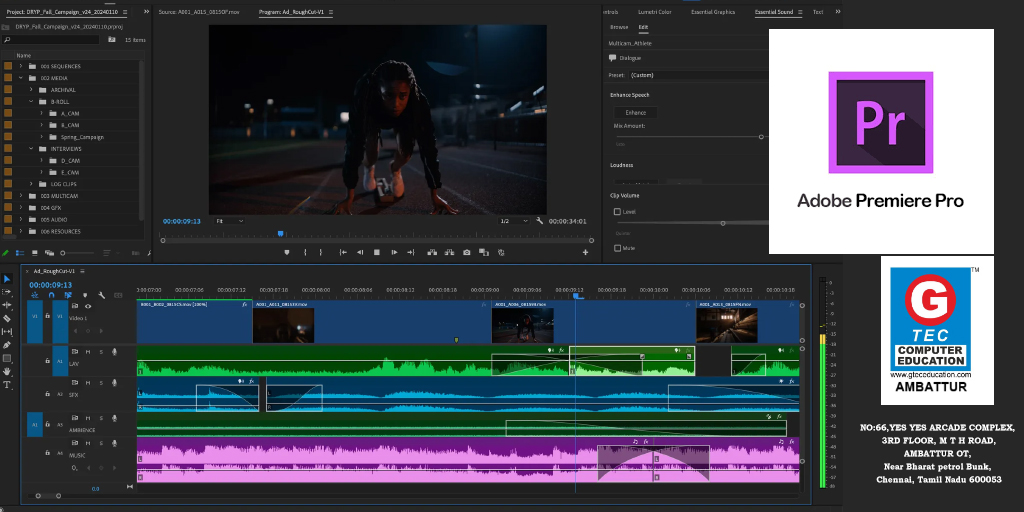Image resolution: width=1024 pixels, height=512 pixels.
Task: Click the Browse tab link in Essential Sound
Action: 619,27
